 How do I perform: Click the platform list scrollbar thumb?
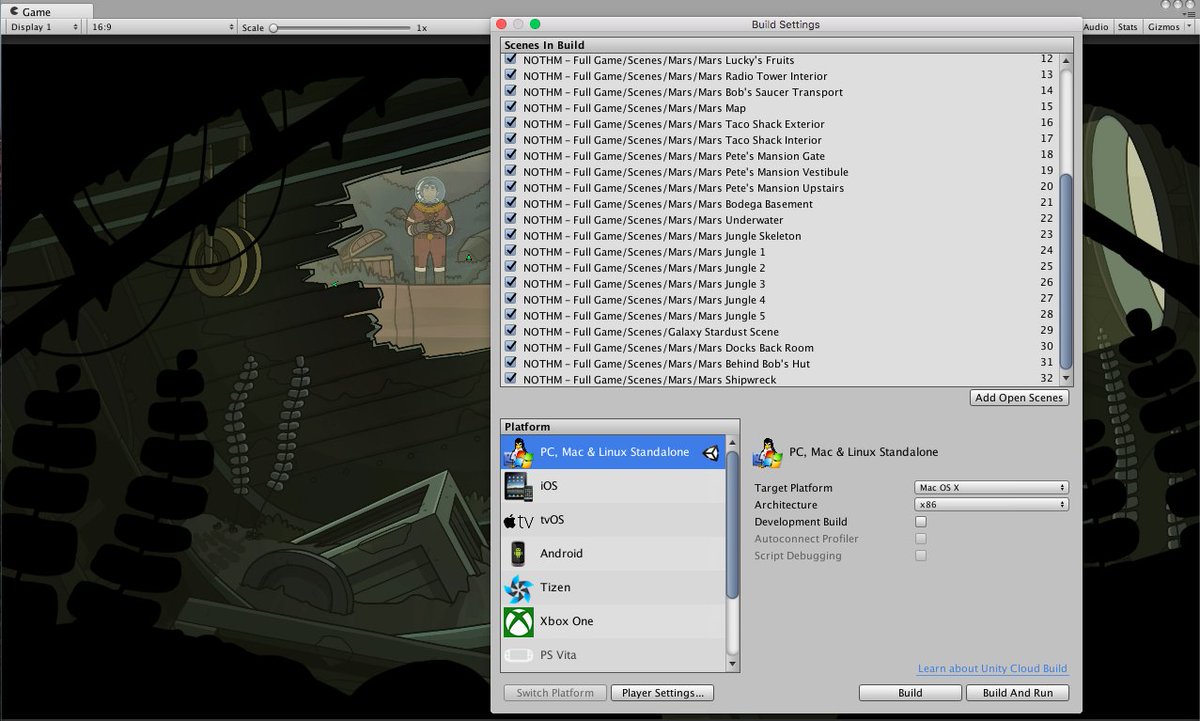[x=733, y=525]
